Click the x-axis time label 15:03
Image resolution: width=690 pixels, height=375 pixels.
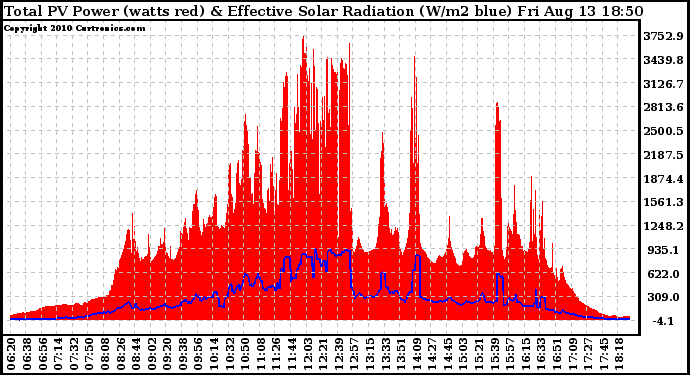click(x=464, y=354)
